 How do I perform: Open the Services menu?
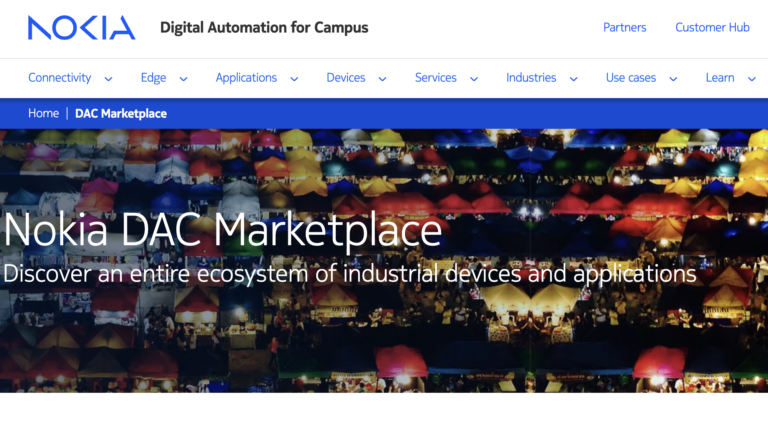435,77
